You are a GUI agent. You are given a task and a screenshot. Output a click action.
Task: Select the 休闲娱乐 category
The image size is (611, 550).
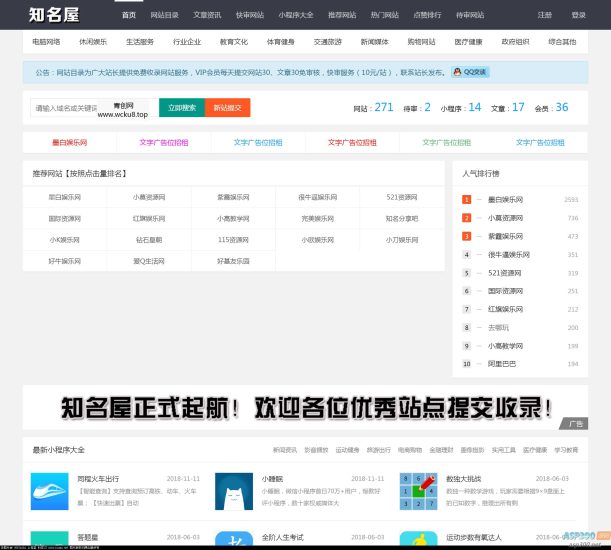pyautogui.click(x=93, y=42)
